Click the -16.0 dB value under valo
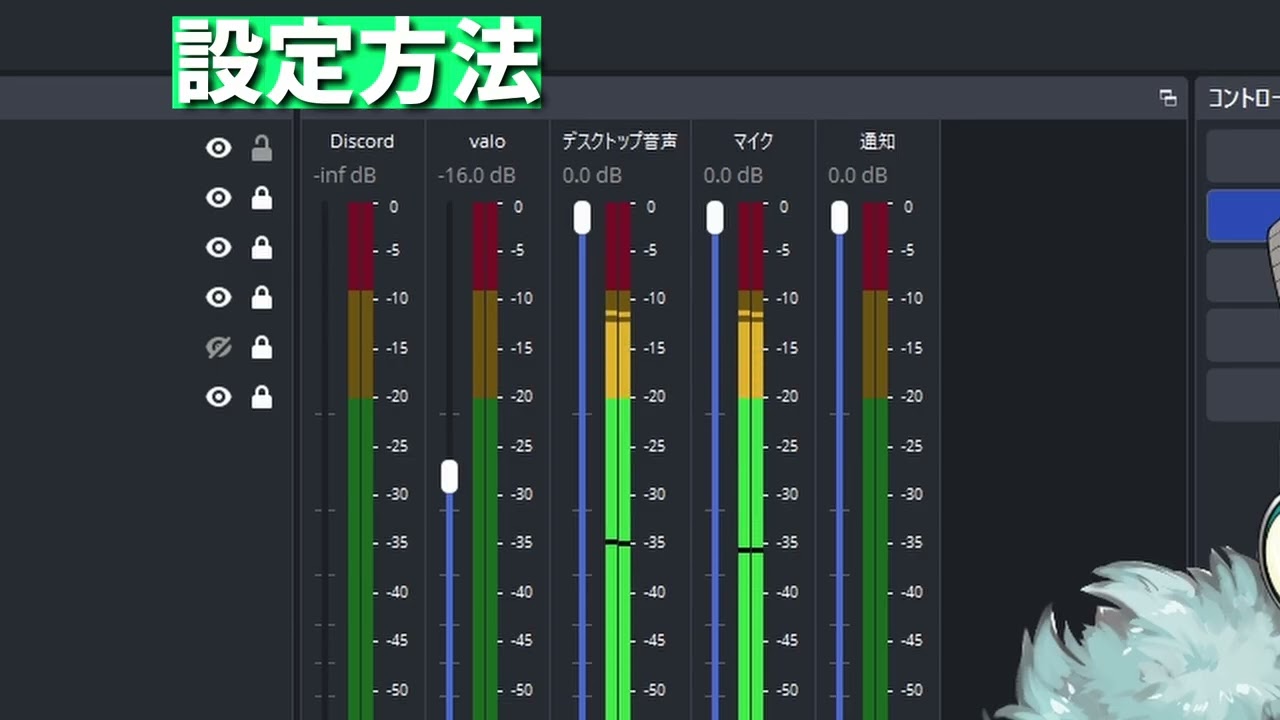The image size is (1280, 720). coord(476,176)
